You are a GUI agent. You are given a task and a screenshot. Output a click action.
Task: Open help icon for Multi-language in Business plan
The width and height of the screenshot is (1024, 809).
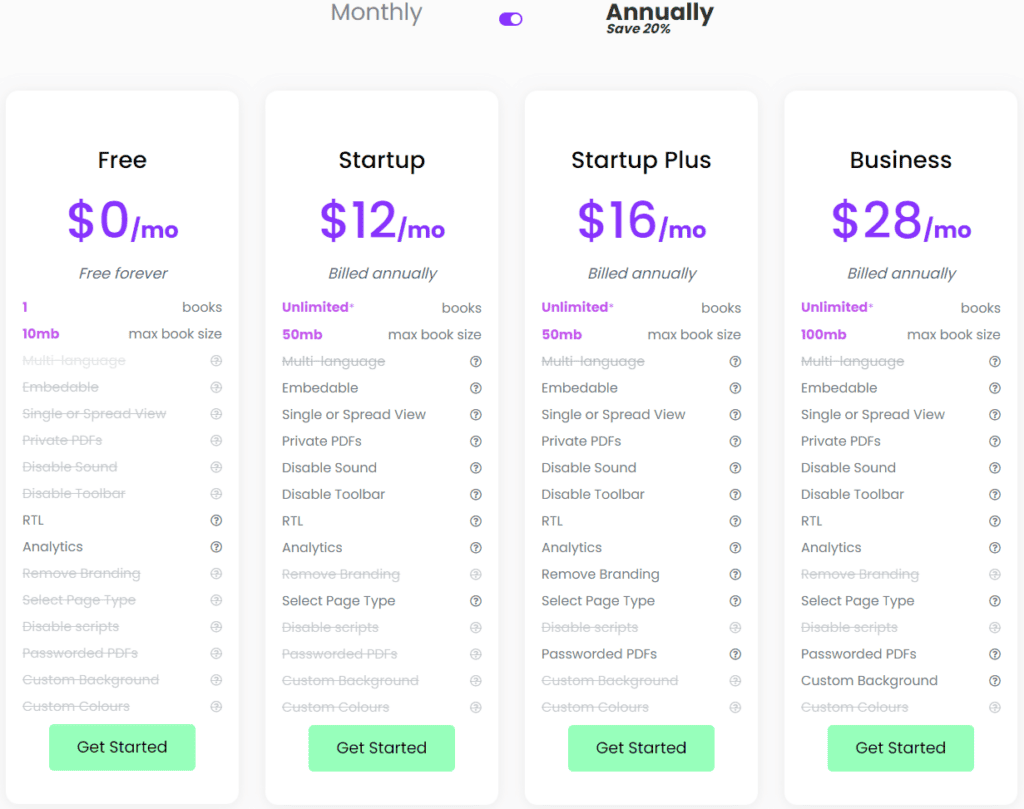(995, 362)
